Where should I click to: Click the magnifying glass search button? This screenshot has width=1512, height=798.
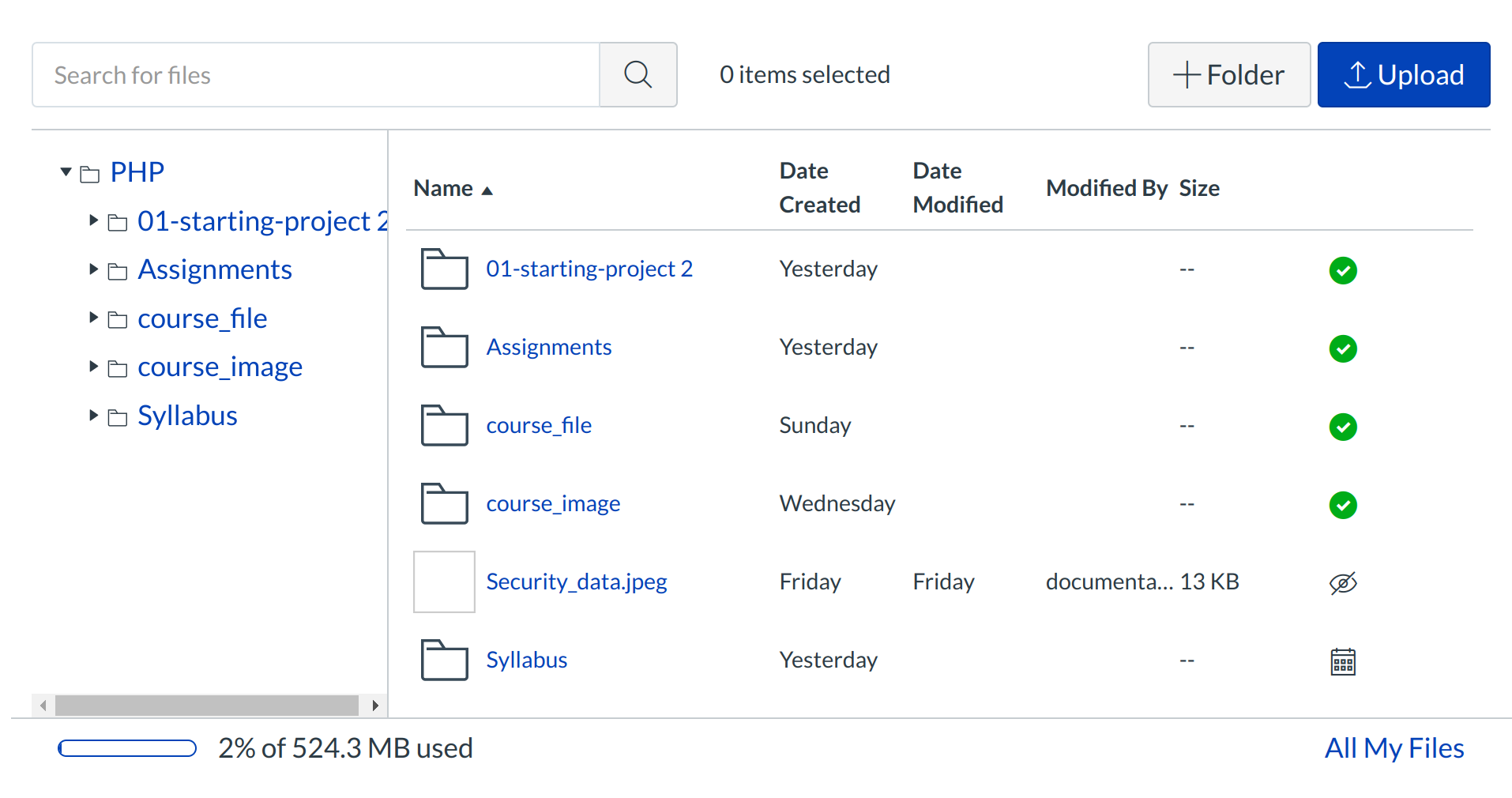pos(638,75)
